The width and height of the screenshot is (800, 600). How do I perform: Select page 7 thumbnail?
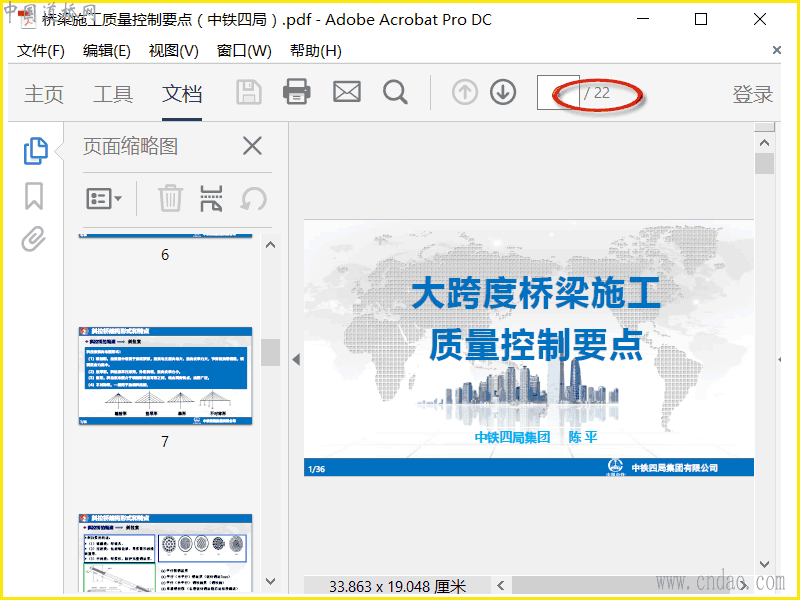click(x=165, y=376)
